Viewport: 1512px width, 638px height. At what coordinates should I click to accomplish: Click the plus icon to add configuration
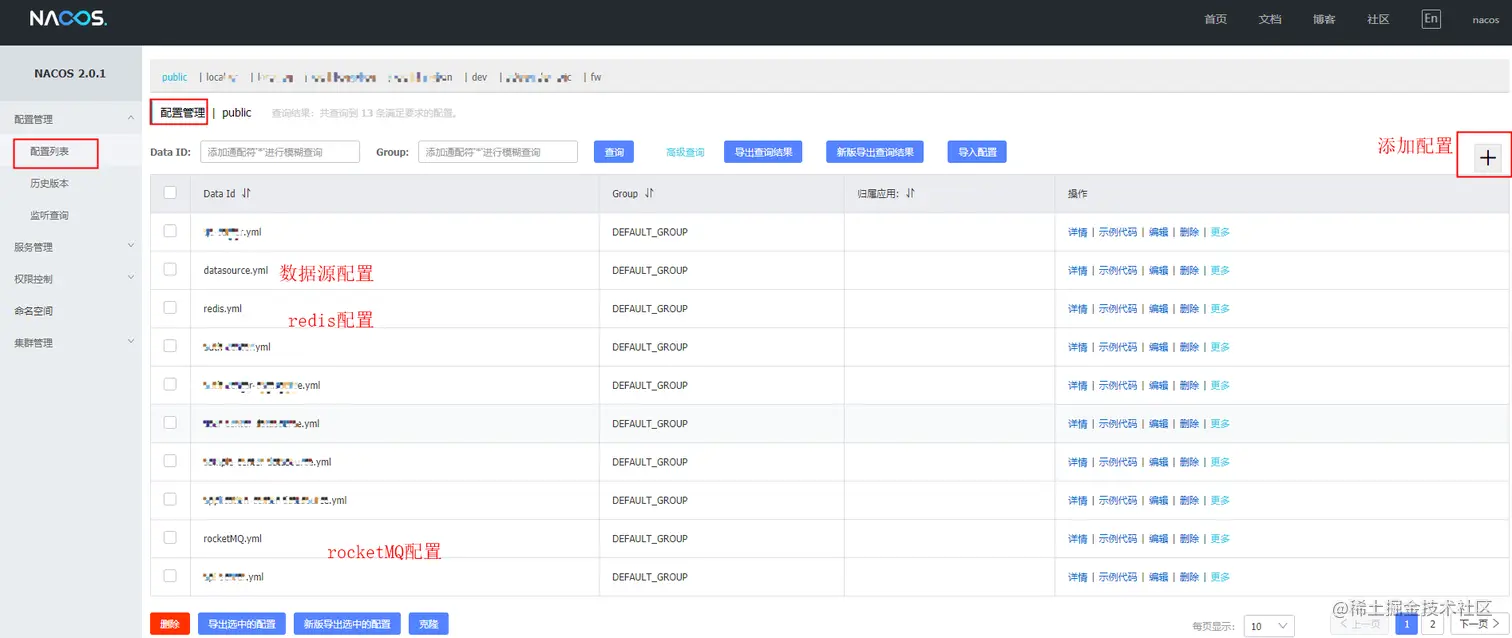(1488, 158)
